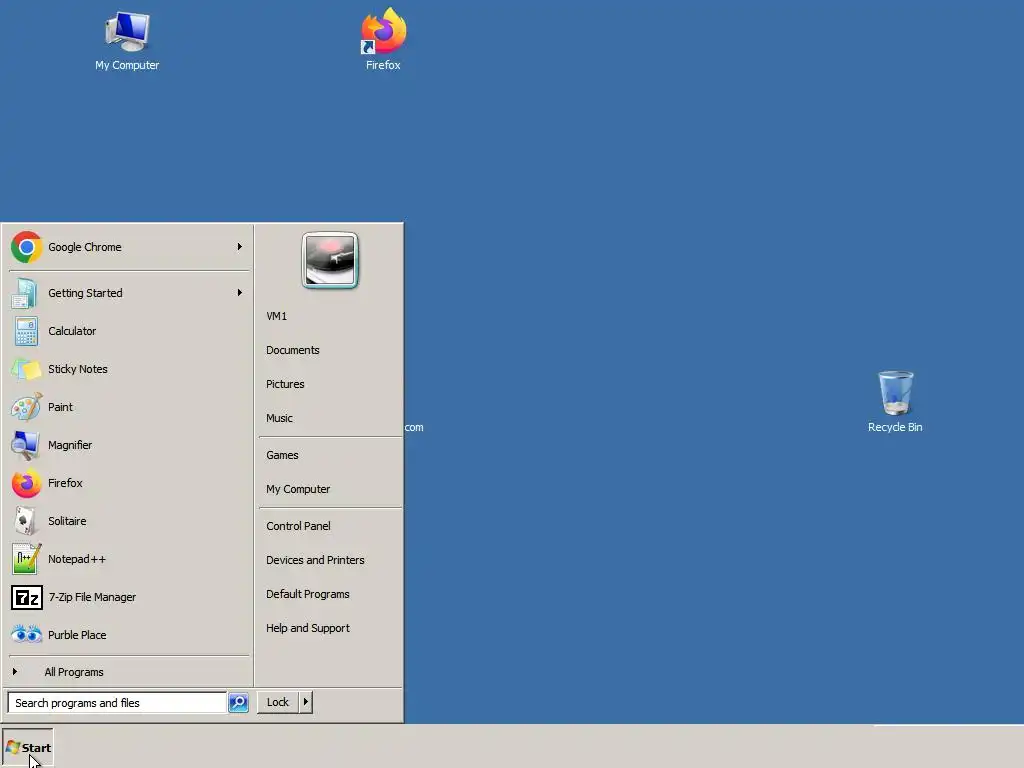Screen dimensions: 1024x768
Task: Click the Lock button
Action: tap(278, 702)
